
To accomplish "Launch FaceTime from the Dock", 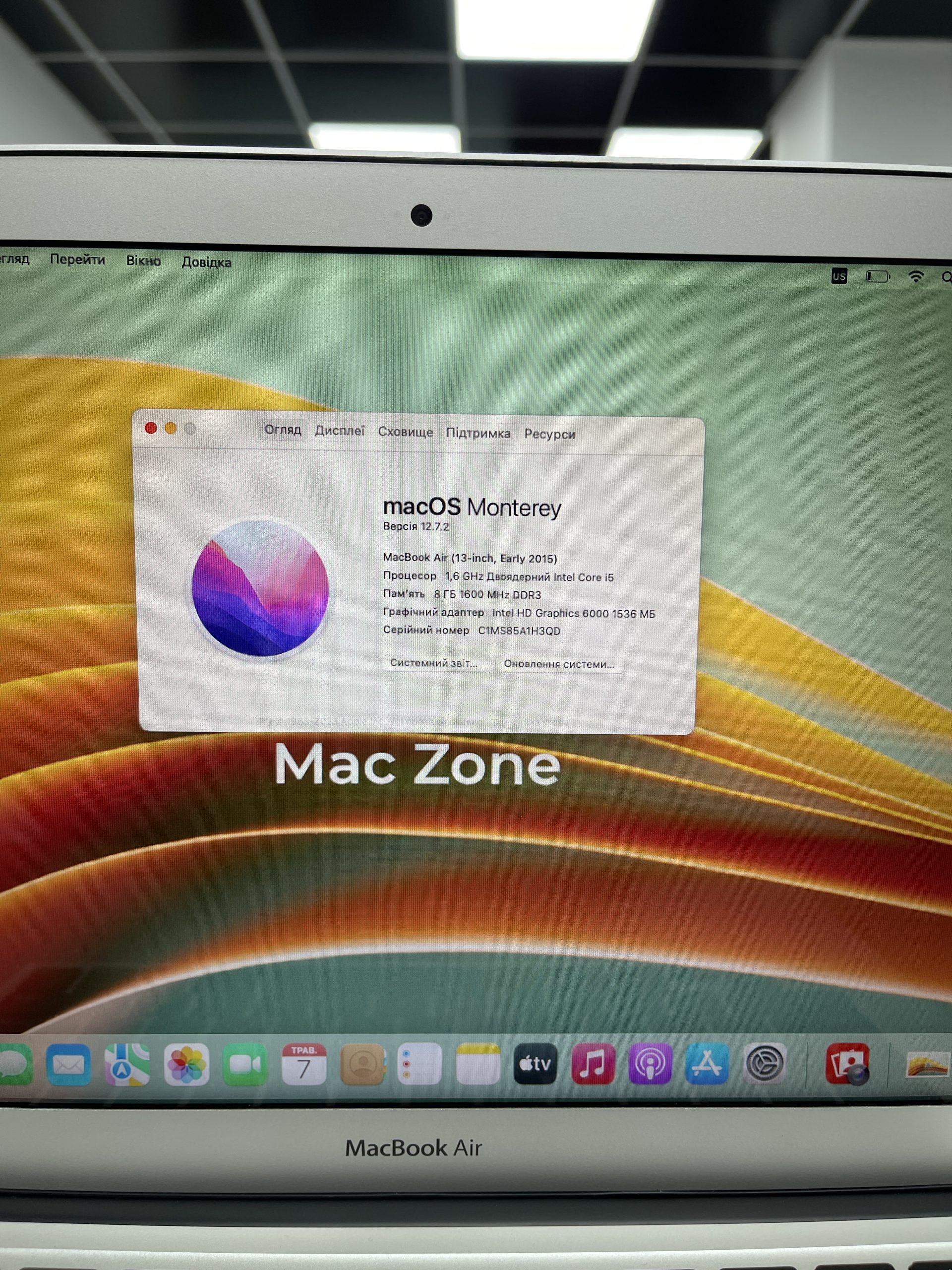I will click(x=245, y=1065).
